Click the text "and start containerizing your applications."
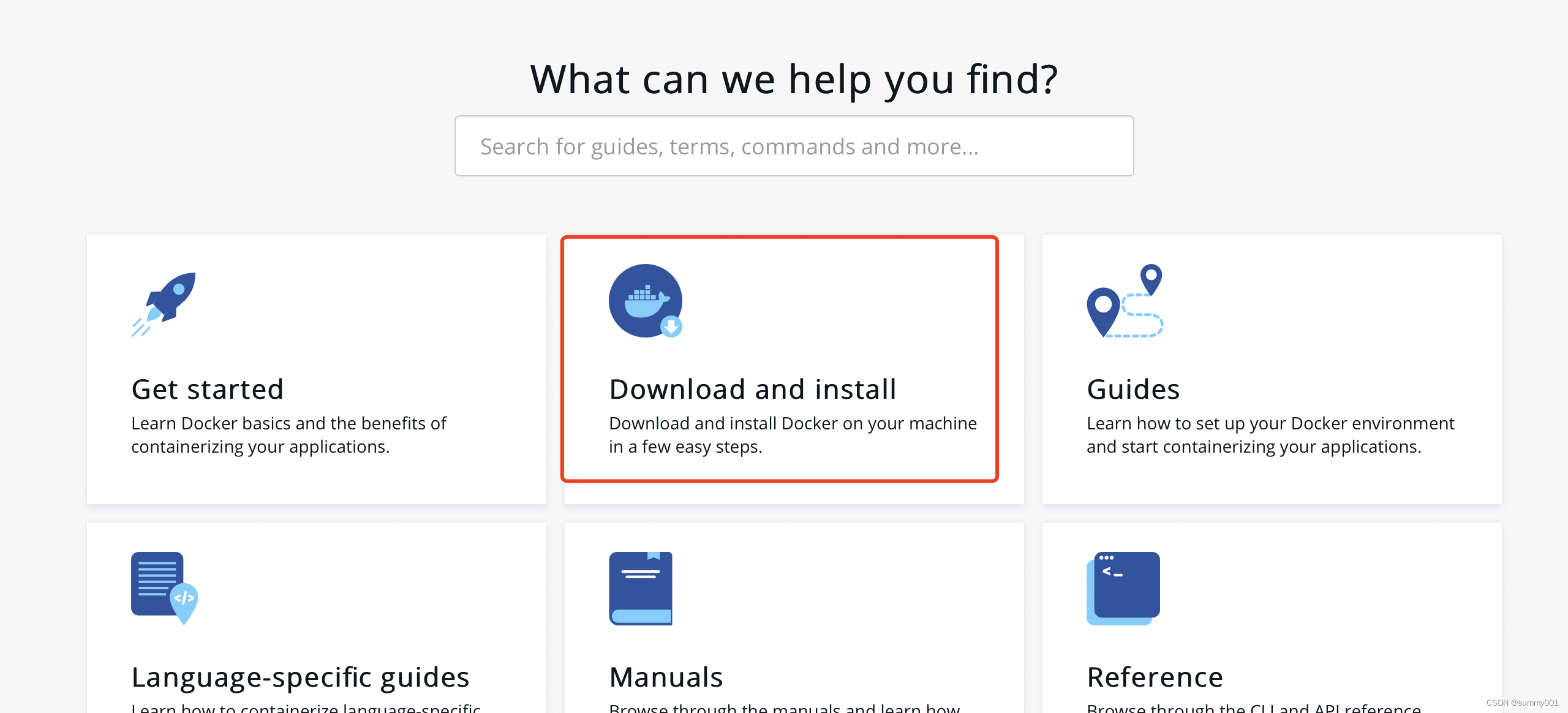1568x713 pixels. click(1254, 447)
